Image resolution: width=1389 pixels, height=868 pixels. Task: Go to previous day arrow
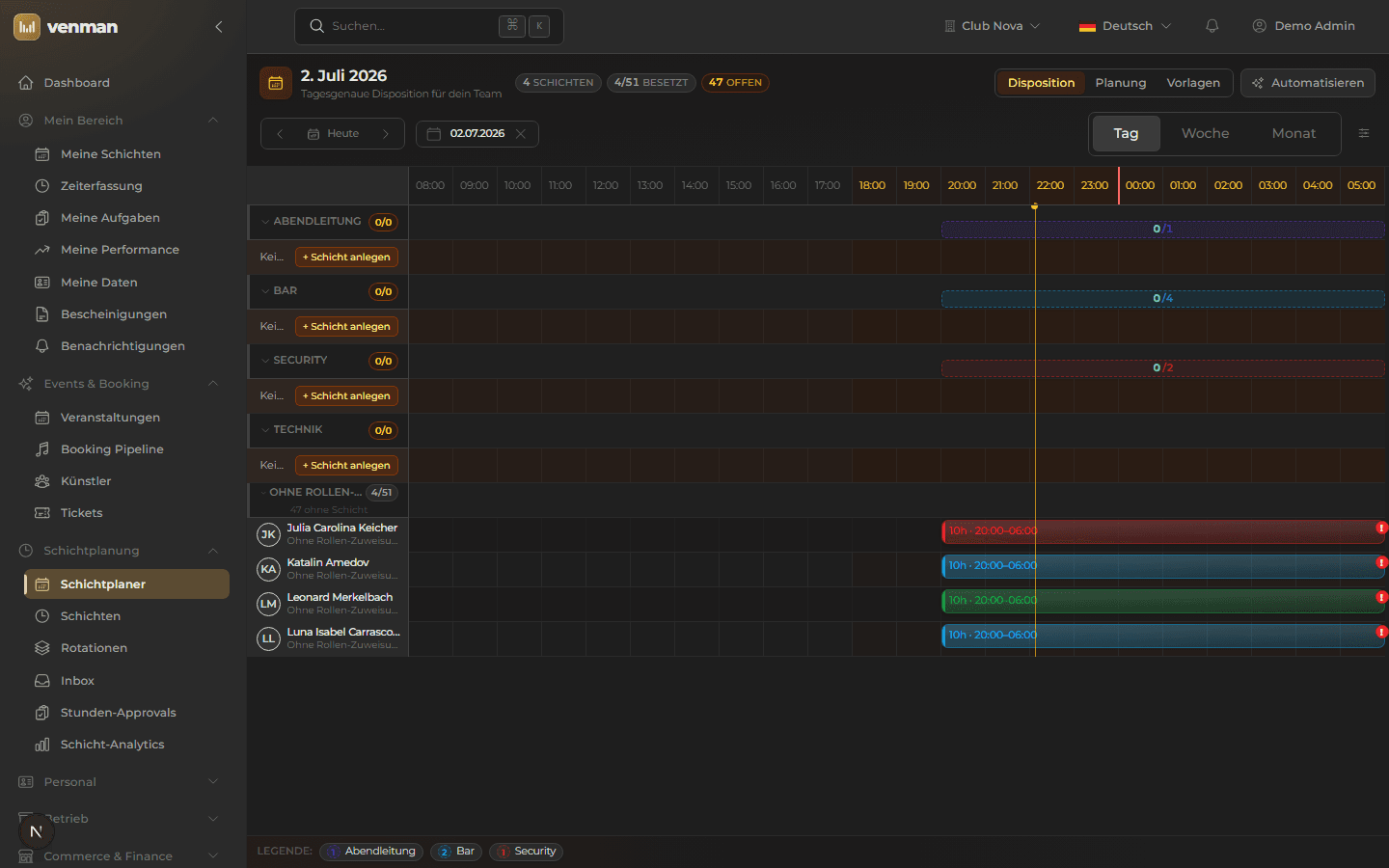(281, 134)
